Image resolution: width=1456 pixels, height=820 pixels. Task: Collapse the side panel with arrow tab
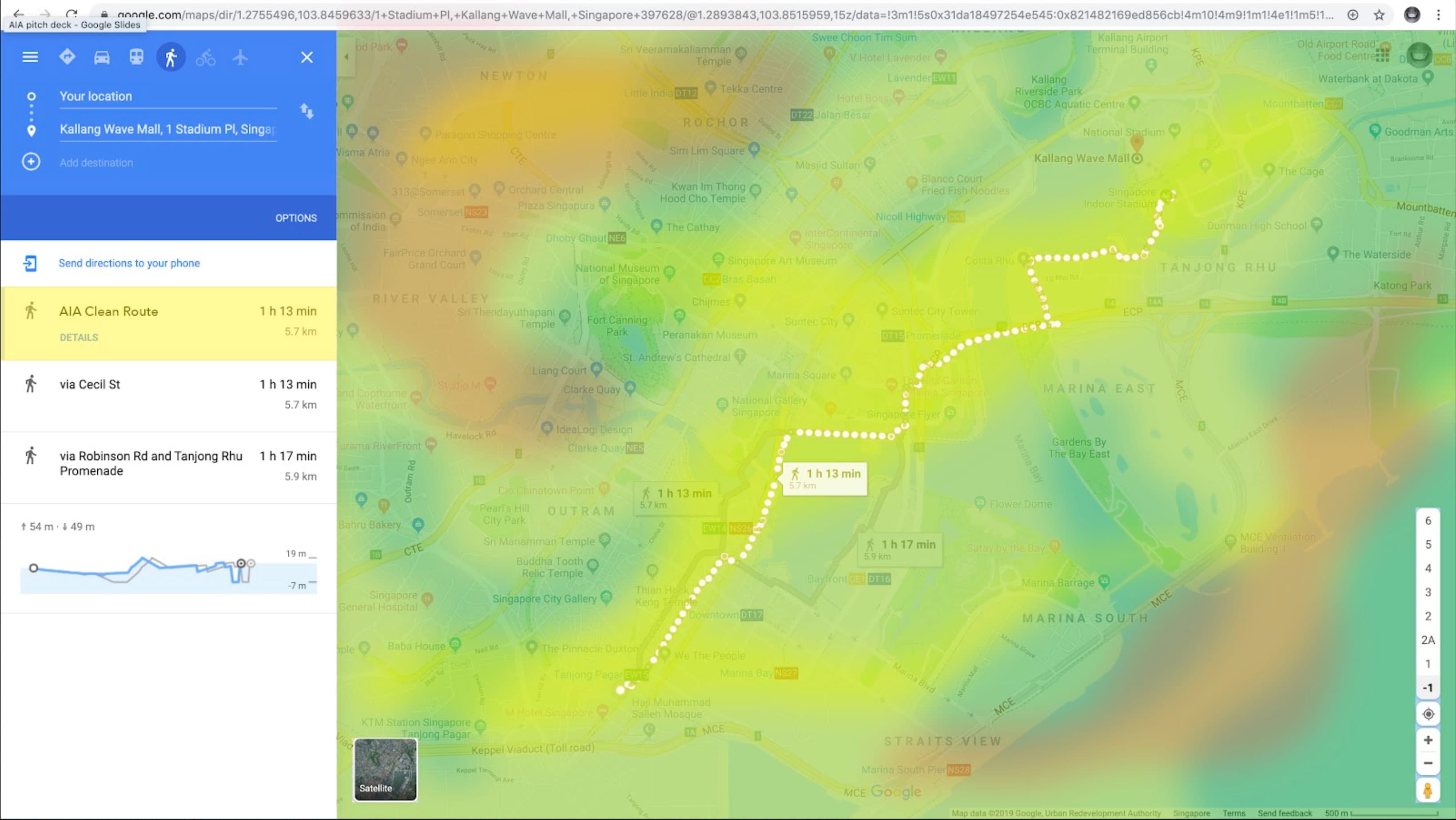coord(346,56)
